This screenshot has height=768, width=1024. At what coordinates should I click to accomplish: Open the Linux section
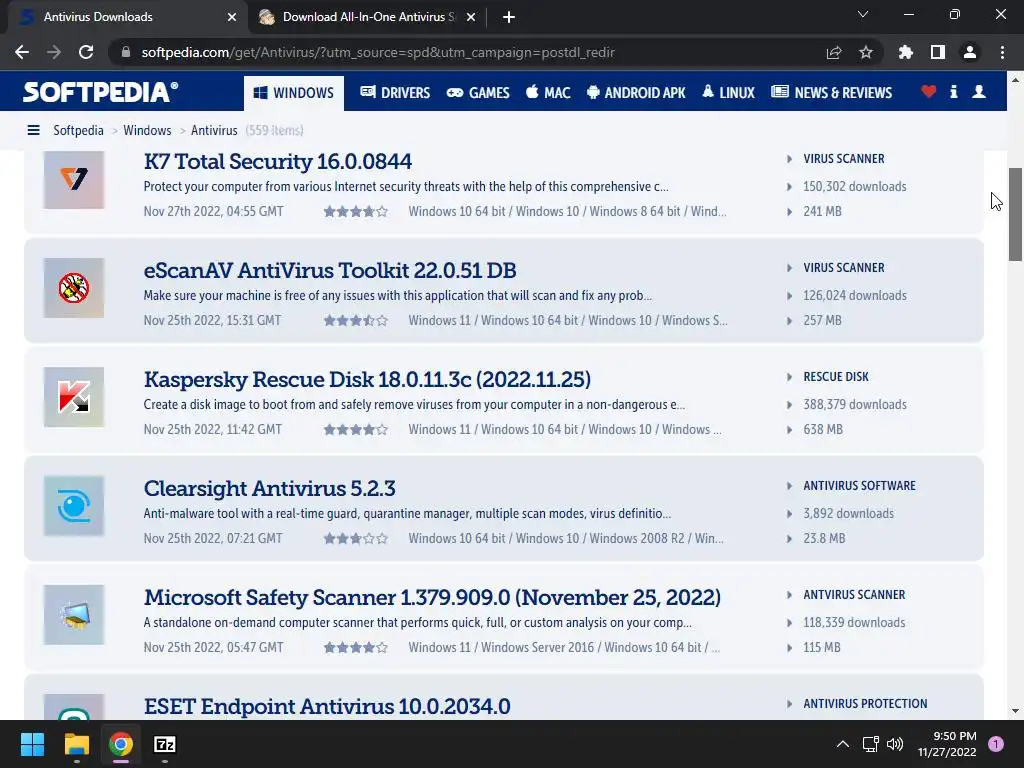(x=728, y=93)
